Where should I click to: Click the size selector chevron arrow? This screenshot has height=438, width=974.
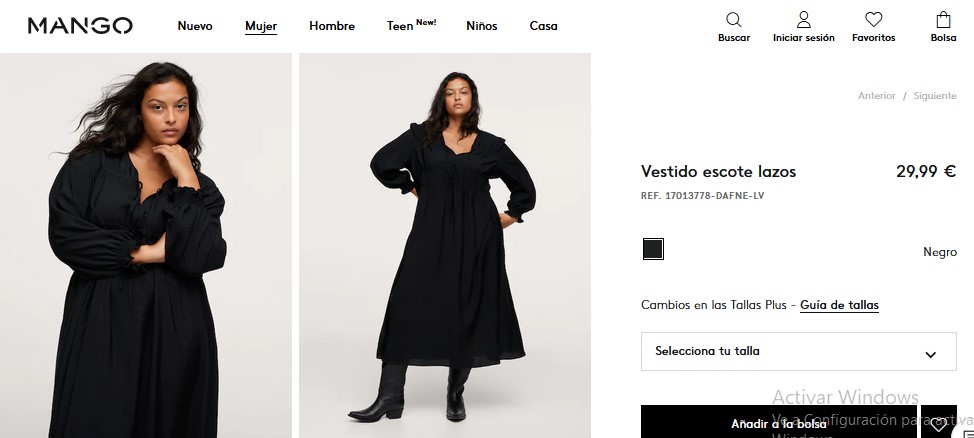point(931,354)
